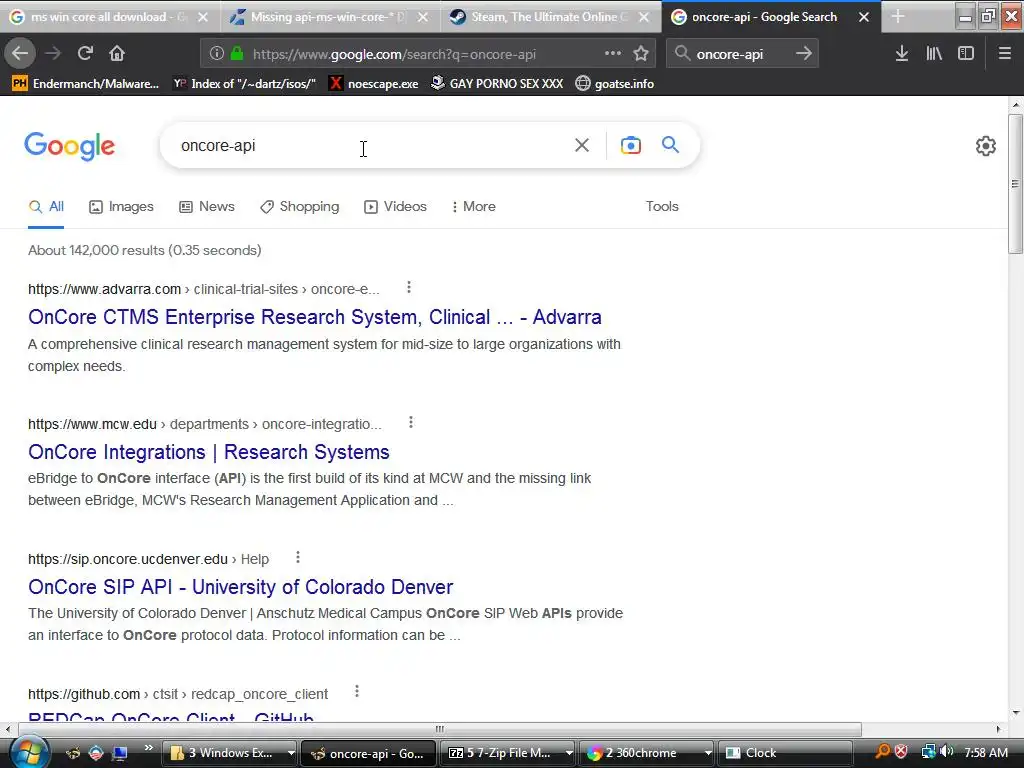Open options dots beside Advarra result
1024x768 pixels.
[409, 287]
